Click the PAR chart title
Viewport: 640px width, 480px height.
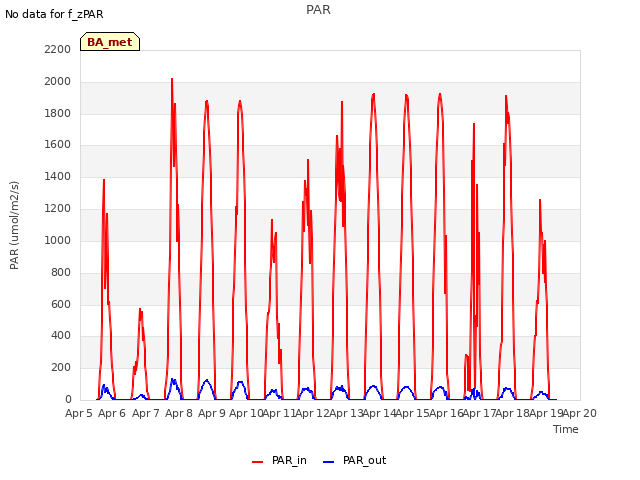pyautogui.click(x=318, y=10)
